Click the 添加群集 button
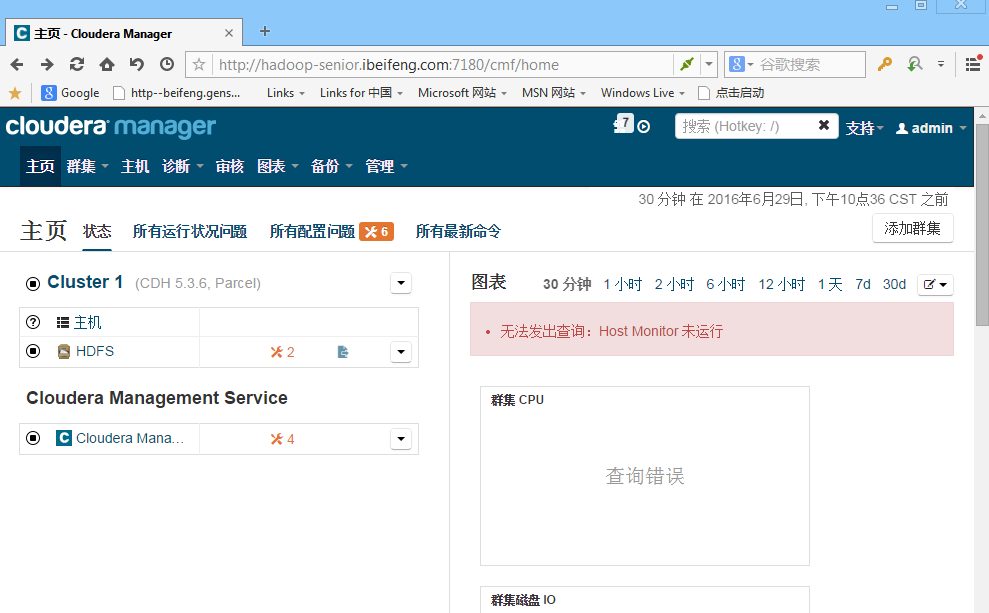Image resolution: width=989 pixels, height=613 pixels. pyautogui.click(x=913, y=228)
